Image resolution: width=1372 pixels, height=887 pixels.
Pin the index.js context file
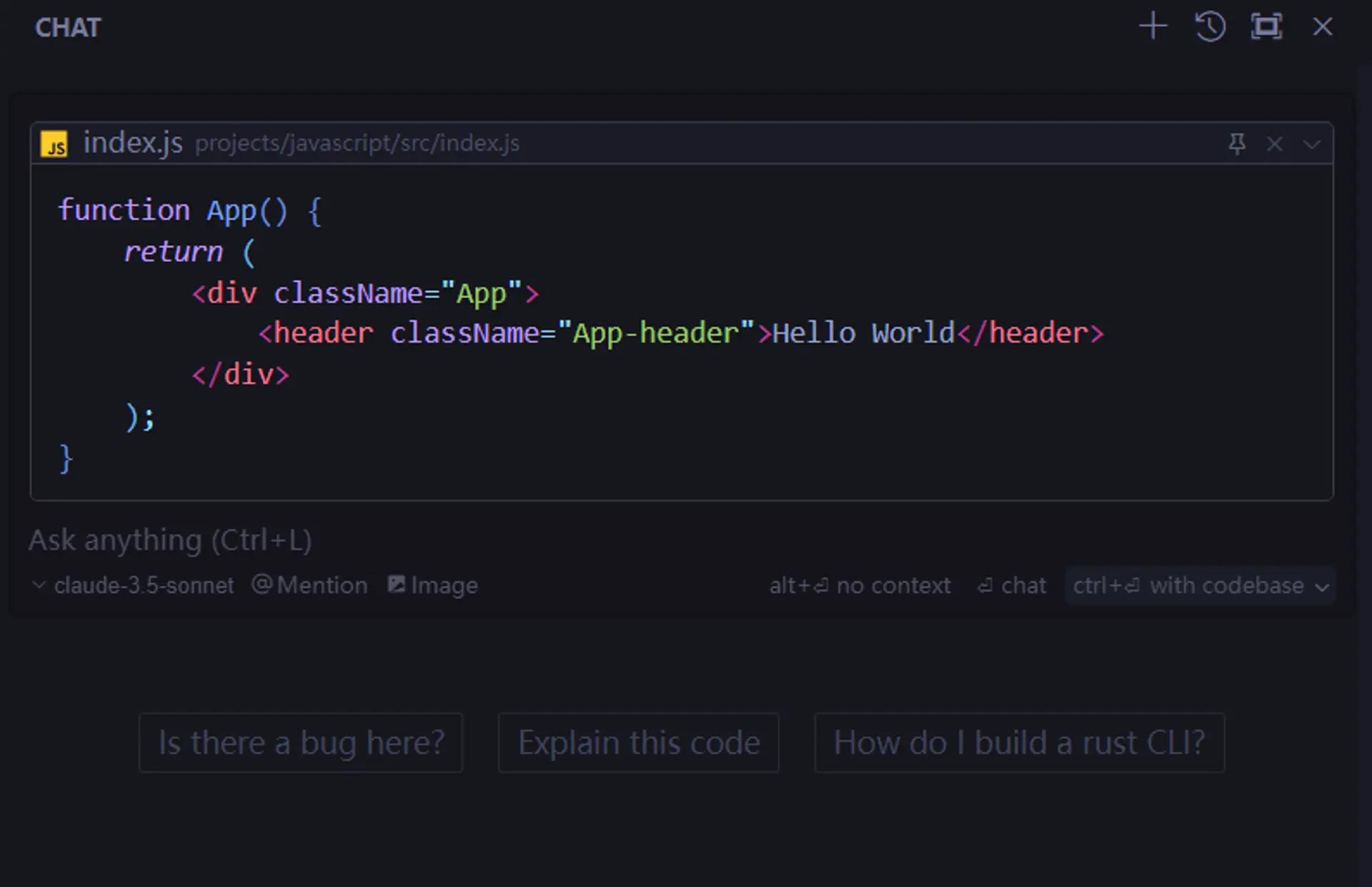pyautogui.click(x=1237, y=144)
